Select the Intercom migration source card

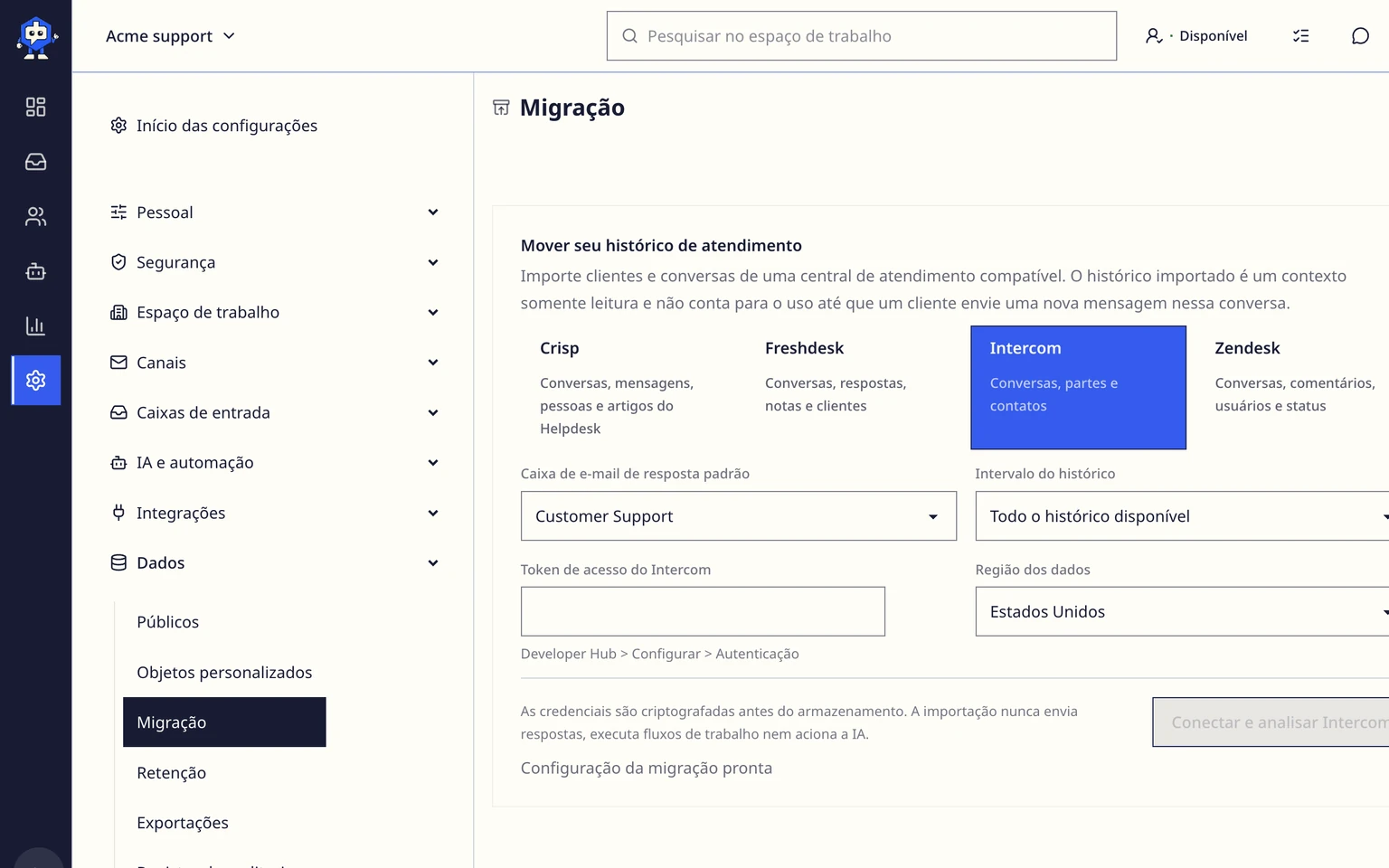coord(1079,388)
